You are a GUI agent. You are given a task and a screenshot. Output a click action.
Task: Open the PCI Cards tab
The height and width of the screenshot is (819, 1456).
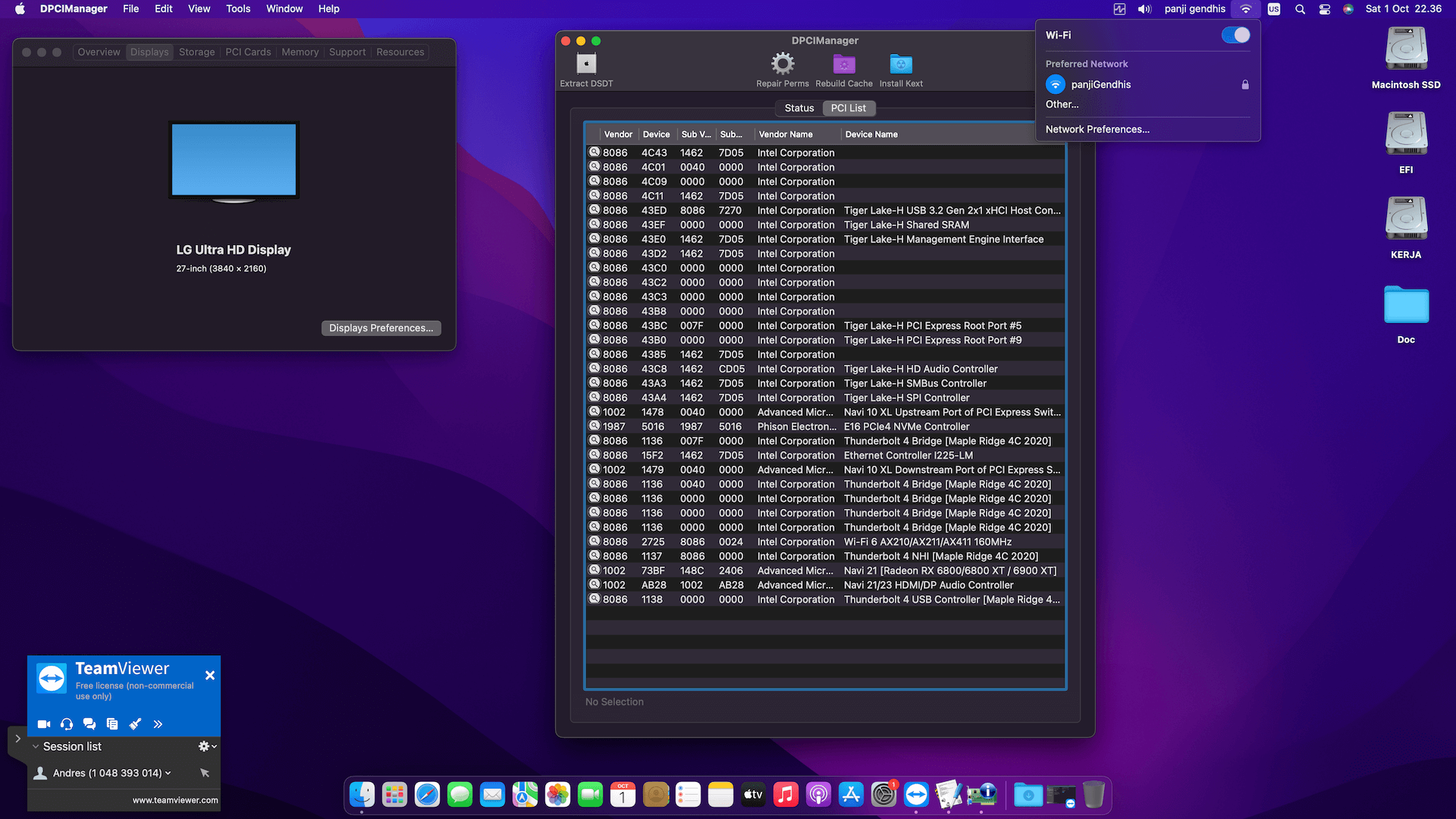(248, 52)
